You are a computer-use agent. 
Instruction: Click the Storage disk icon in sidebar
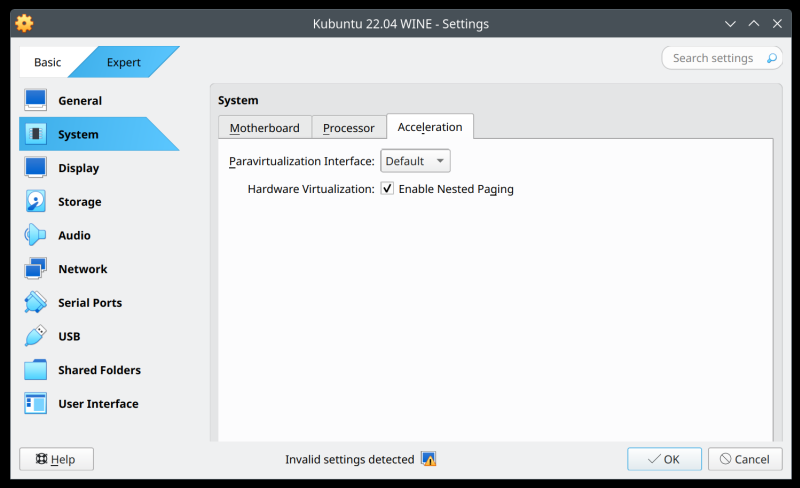coord(35,201)
